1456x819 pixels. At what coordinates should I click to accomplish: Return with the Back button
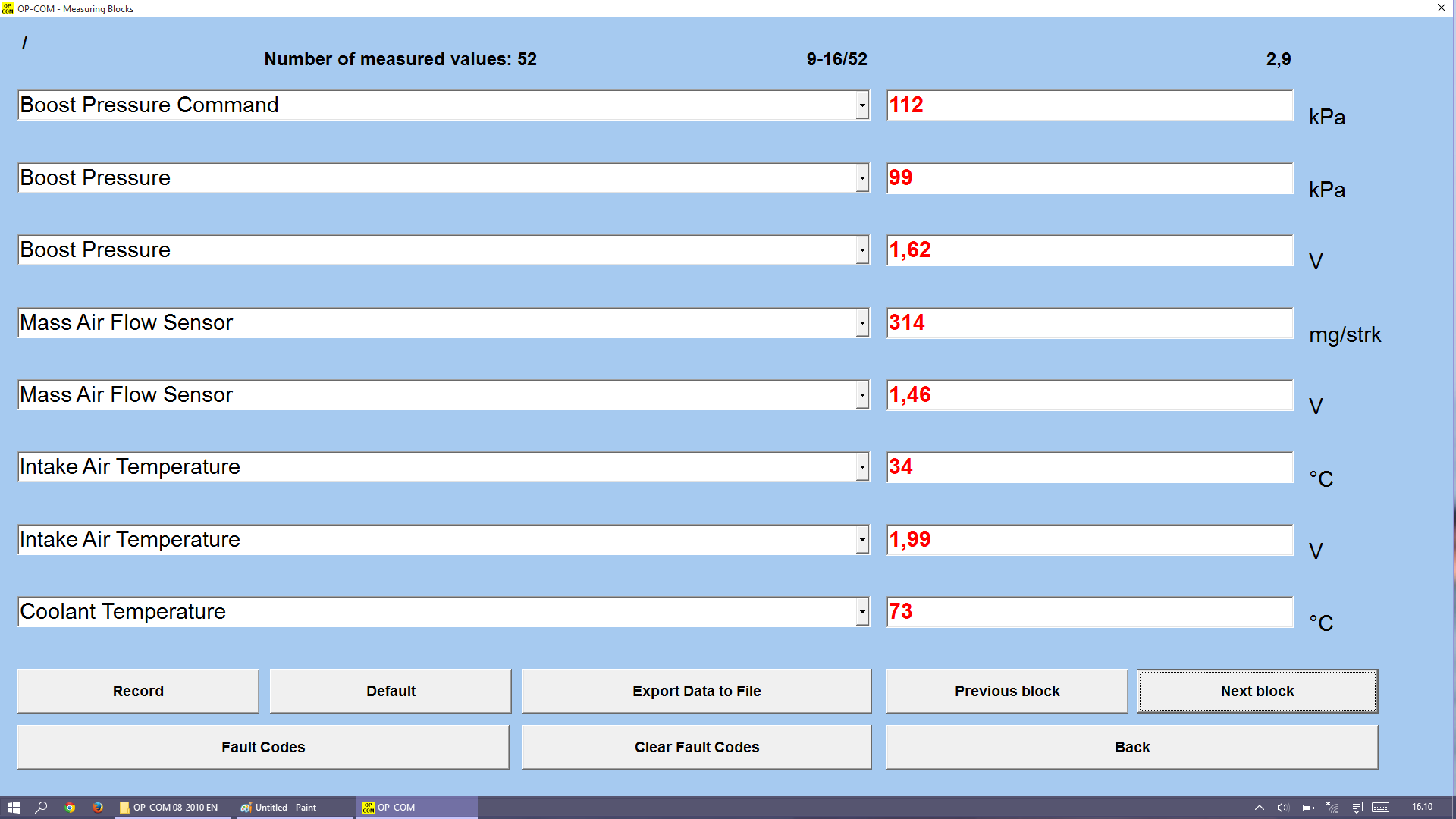click(x=1132, y=747)
